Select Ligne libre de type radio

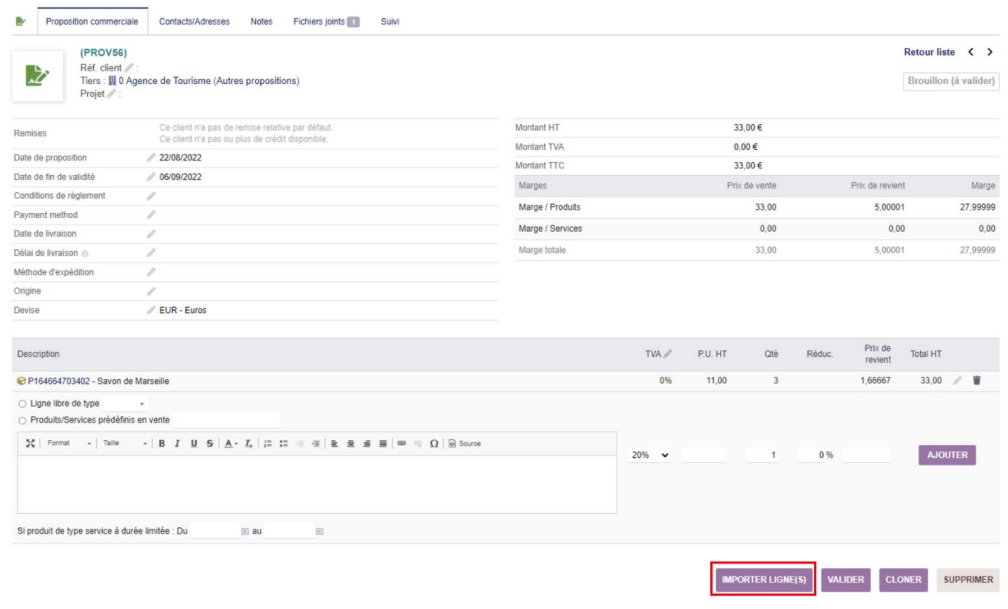click(22, 404)
